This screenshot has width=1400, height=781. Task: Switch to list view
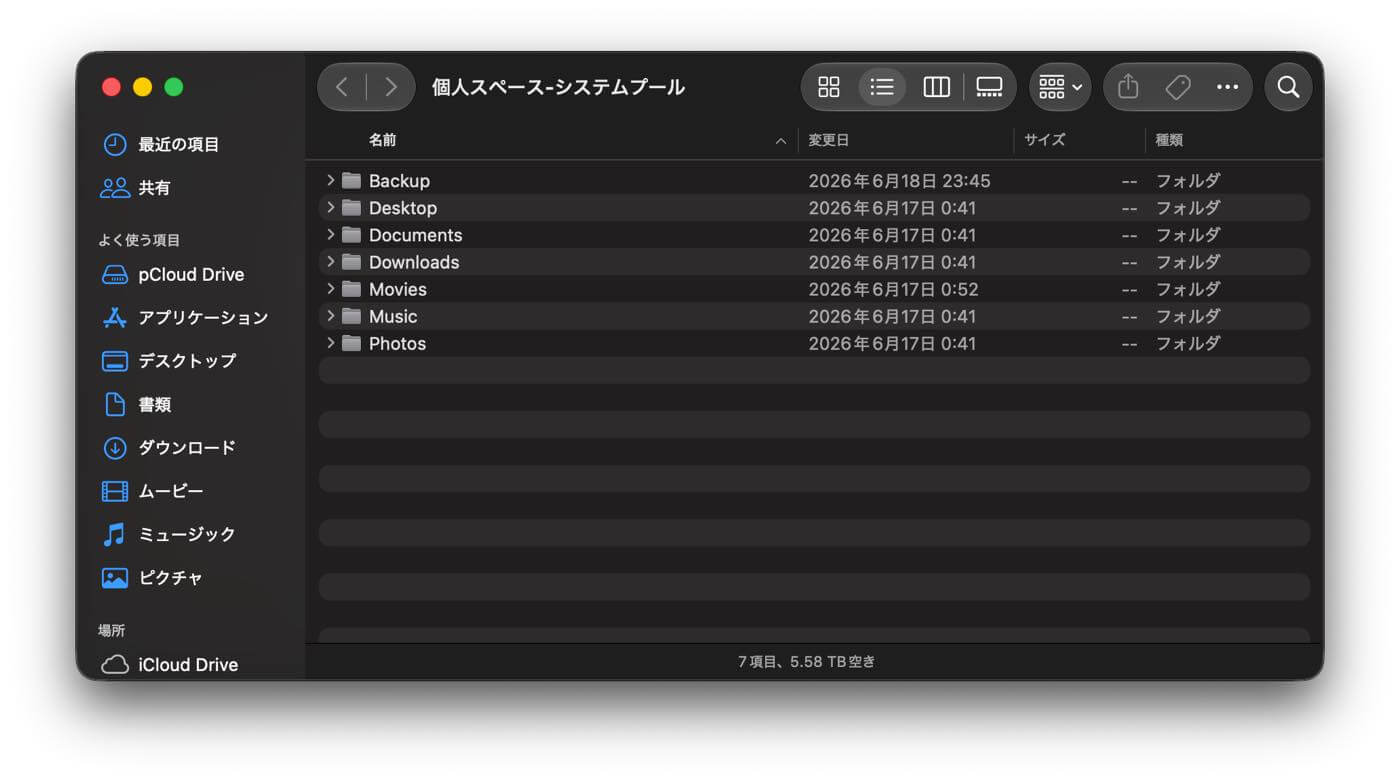[882, 87]
